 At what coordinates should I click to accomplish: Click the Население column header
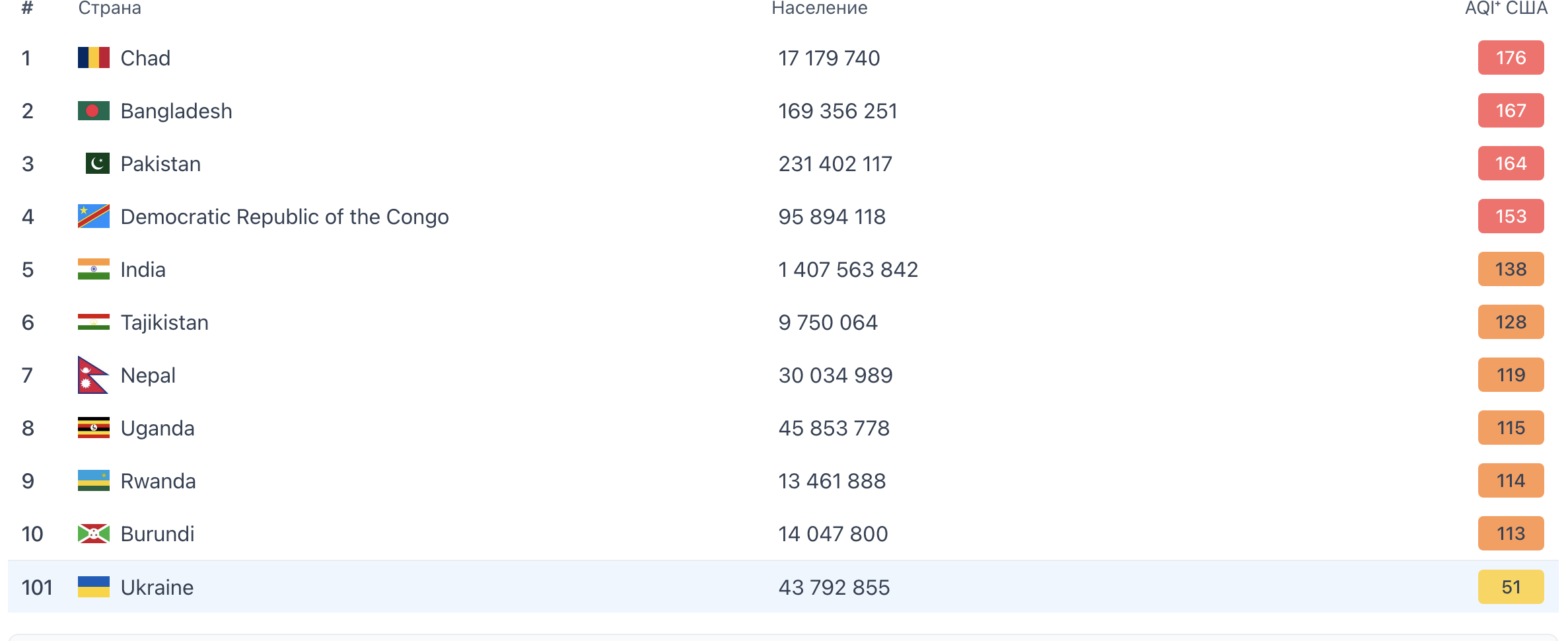click(x=819, y=9)
